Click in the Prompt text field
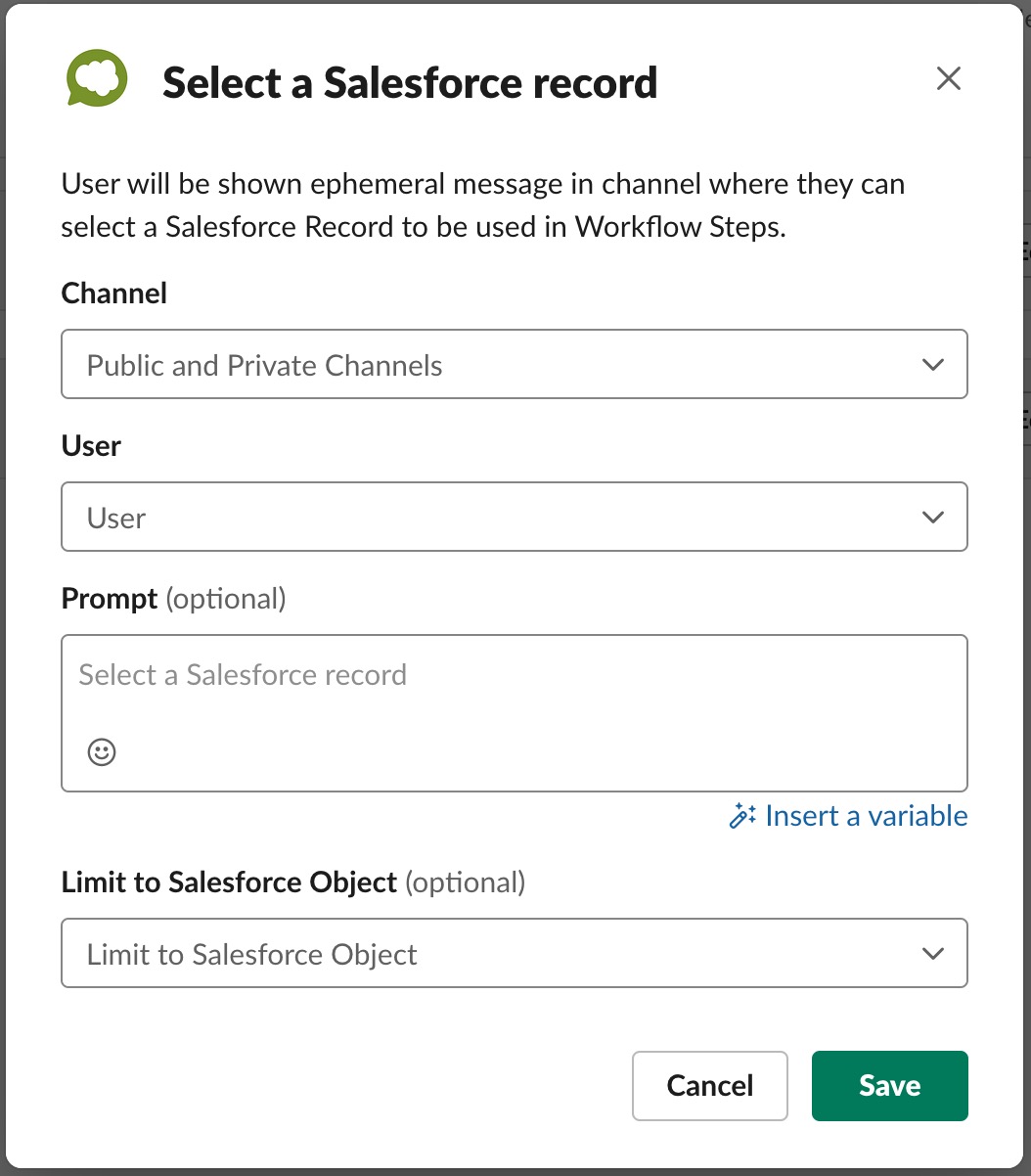The image size is (1031, 1176). pos(515,712)
